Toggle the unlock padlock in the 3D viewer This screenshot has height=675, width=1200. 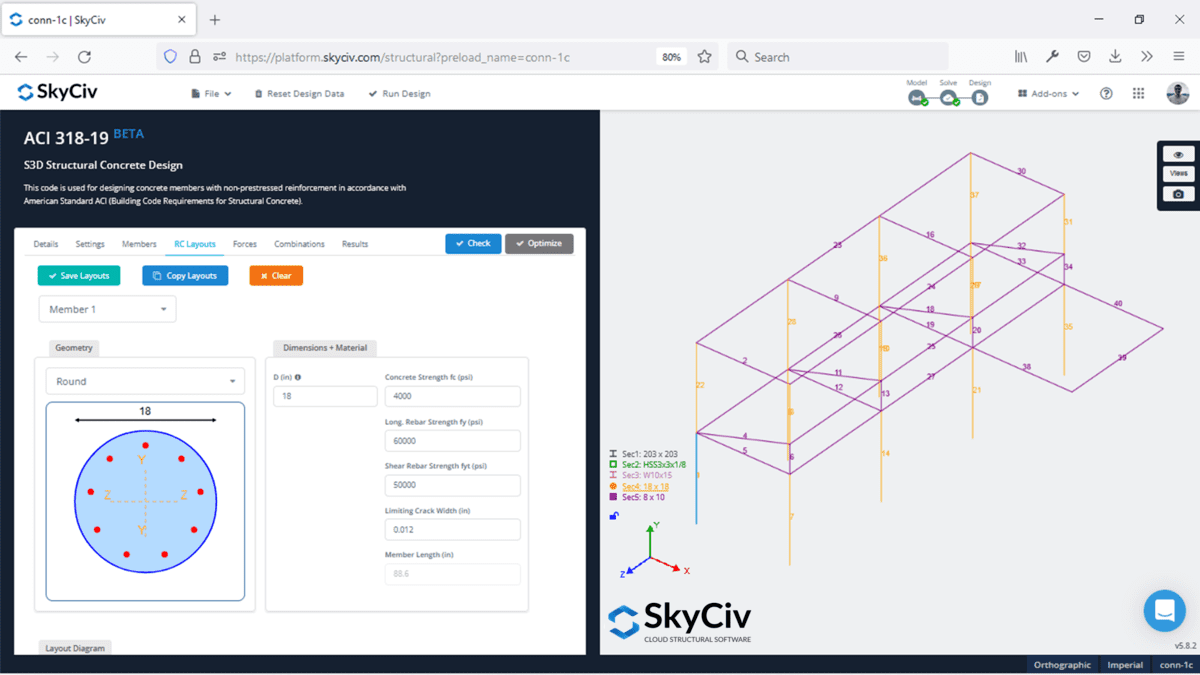613,515
